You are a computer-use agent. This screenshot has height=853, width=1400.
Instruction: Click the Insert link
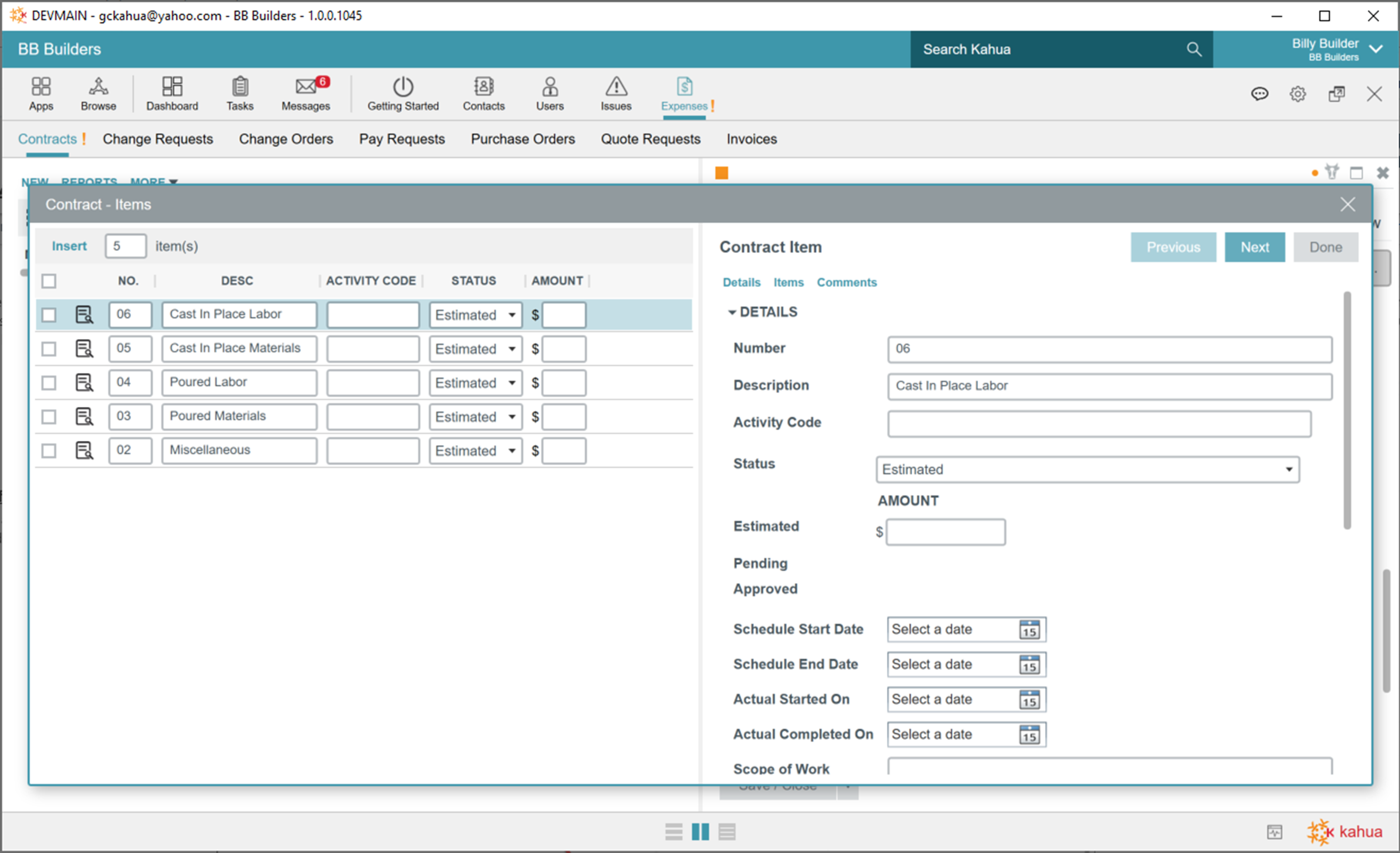pyautogui.click(x=69, y=246)
